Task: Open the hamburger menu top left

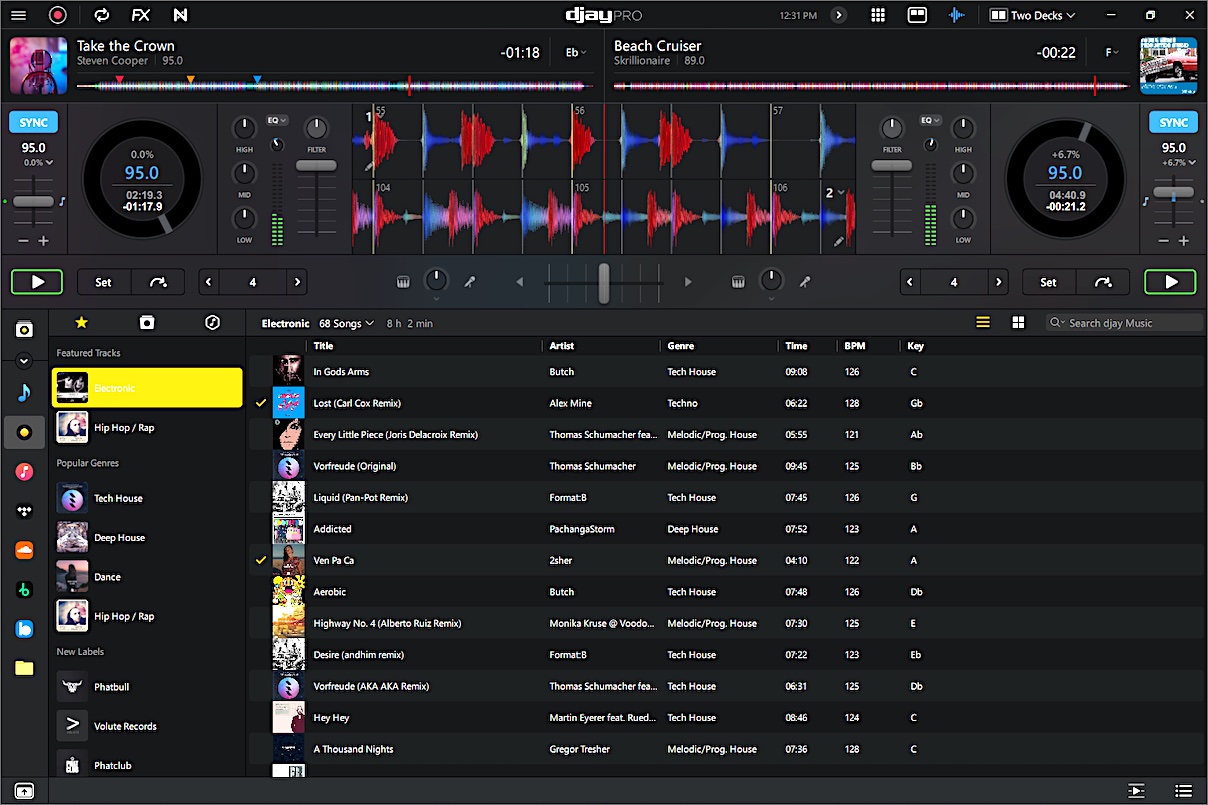Action: [x=18, y=15]
